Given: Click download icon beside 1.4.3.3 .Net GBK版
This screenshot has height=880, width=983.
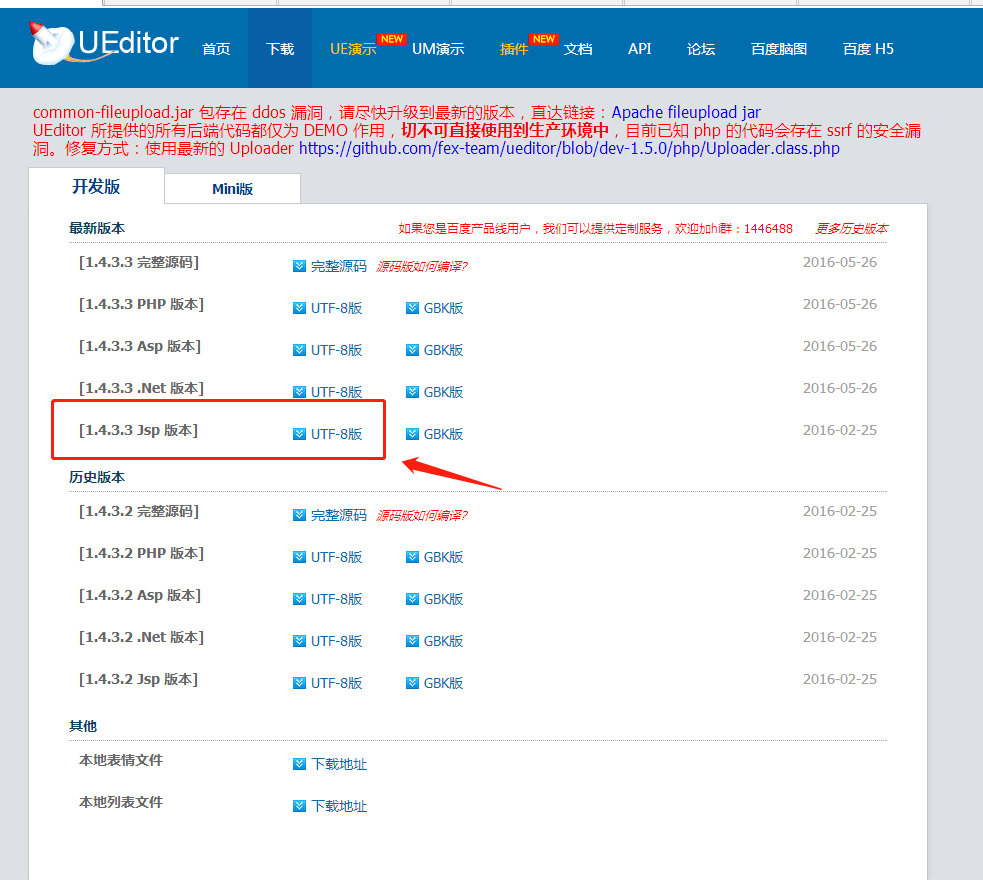Looking at the screenshot, I should [x=412, y=392].
